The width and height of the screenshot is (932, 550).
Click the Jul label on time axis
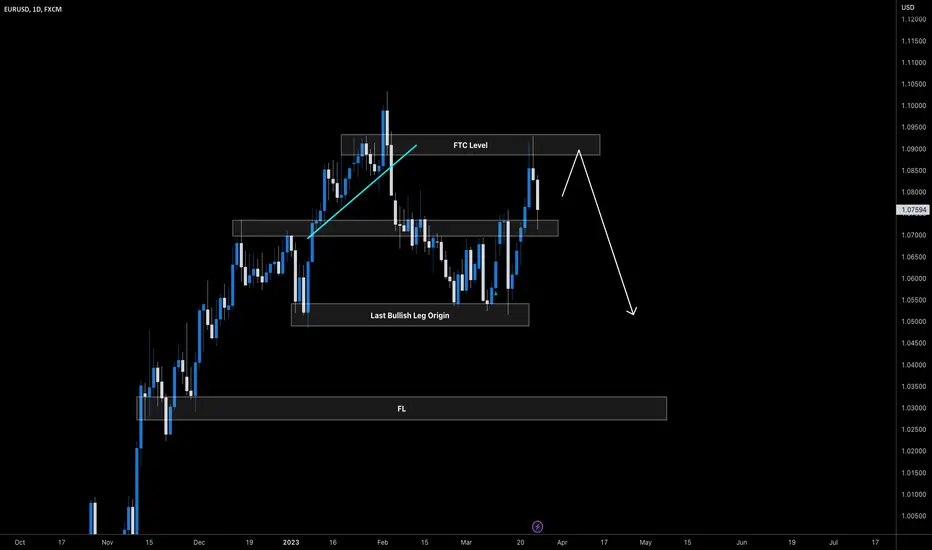coord(834,542)
